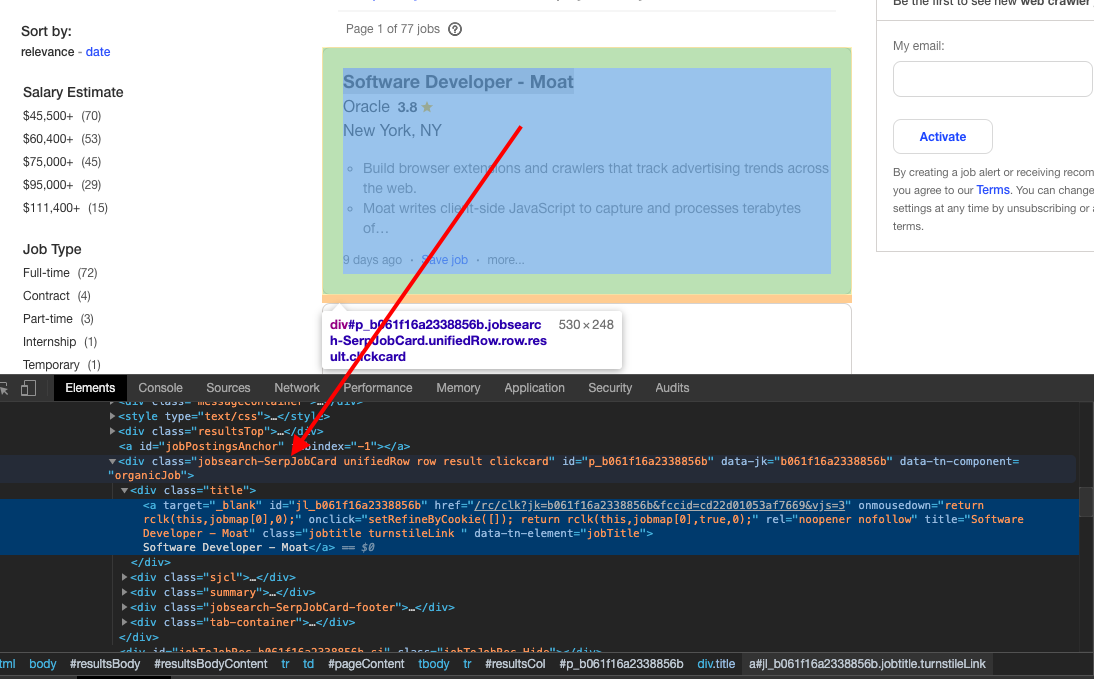The image size is (1094, 679).
Task: Click the My email input field
Action: coord(991,78)
